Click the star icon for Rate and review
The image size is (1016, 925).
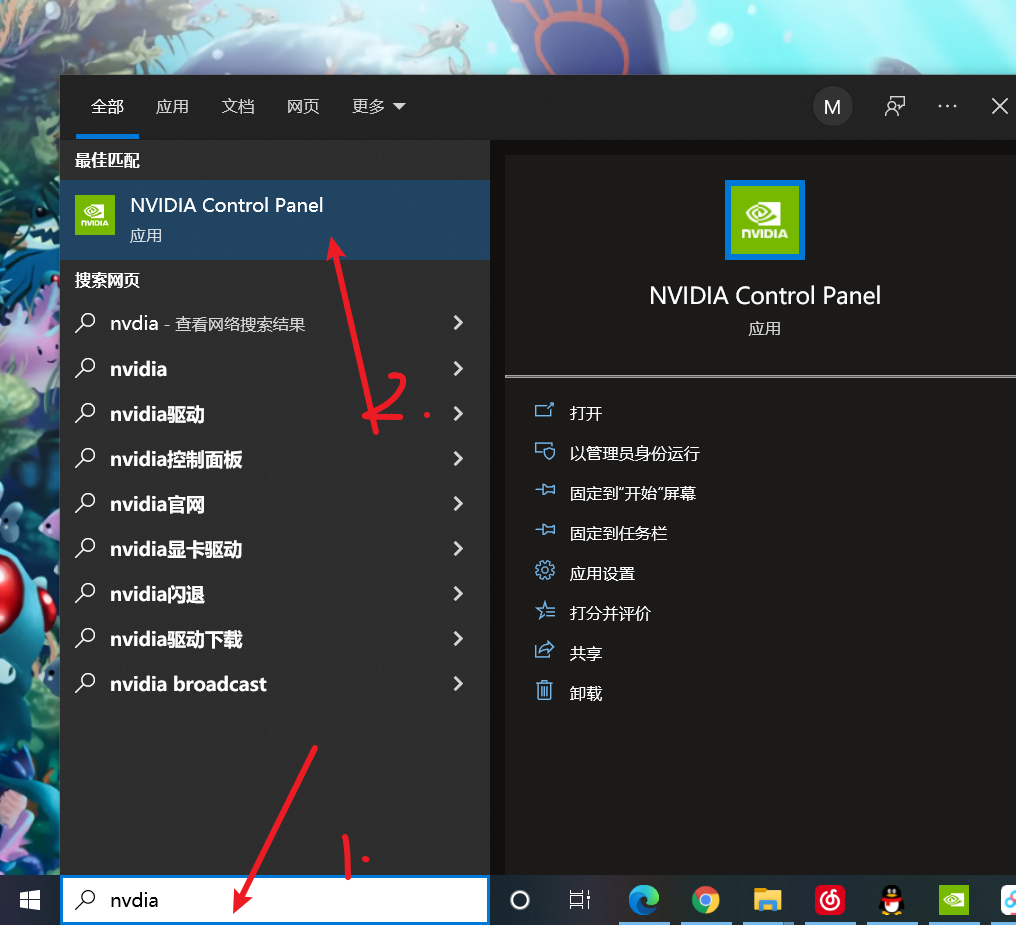[x=545, y=611]
